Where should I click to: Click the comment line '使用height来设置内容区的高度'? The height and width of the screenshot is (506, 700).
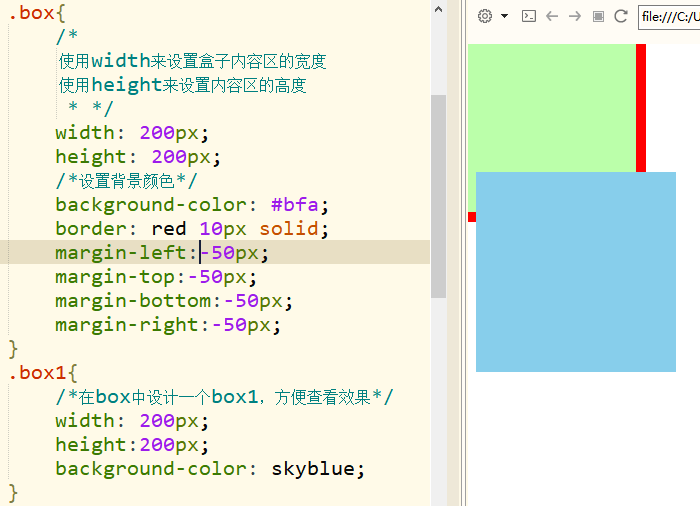pos(183,85)
